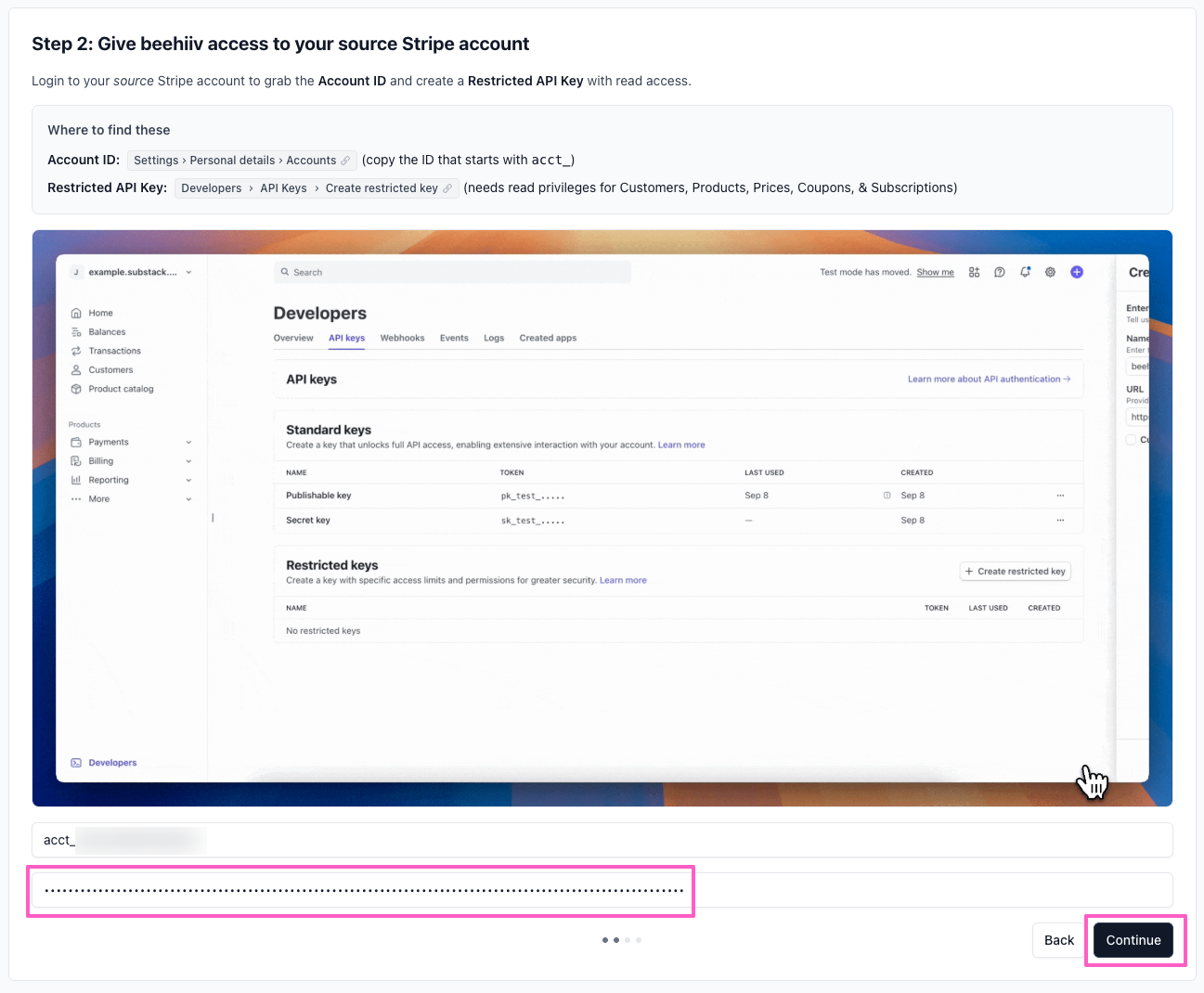
Task: Open the Developers sidebar item
Action: (111, 763)
